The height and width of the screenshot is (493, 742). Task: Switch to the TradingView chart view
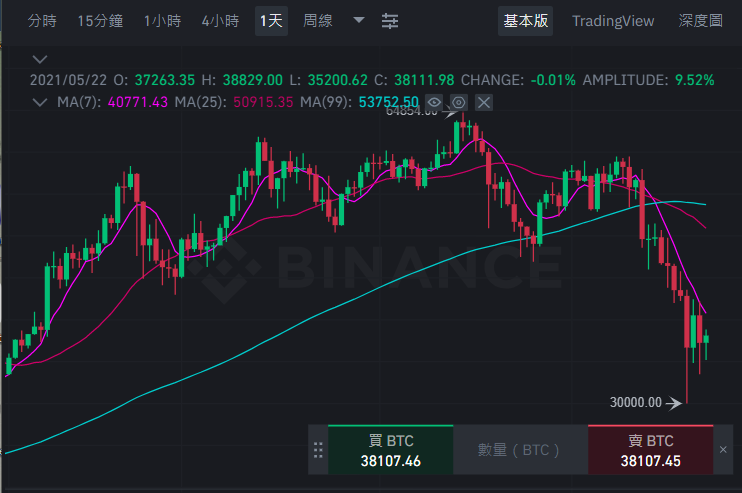pos(613,21)
